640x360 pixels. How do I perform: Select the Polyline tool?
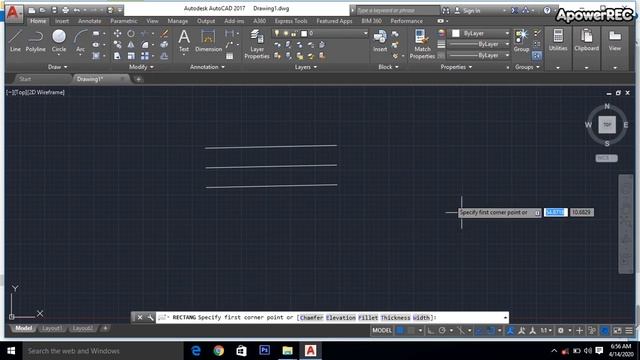36,41
